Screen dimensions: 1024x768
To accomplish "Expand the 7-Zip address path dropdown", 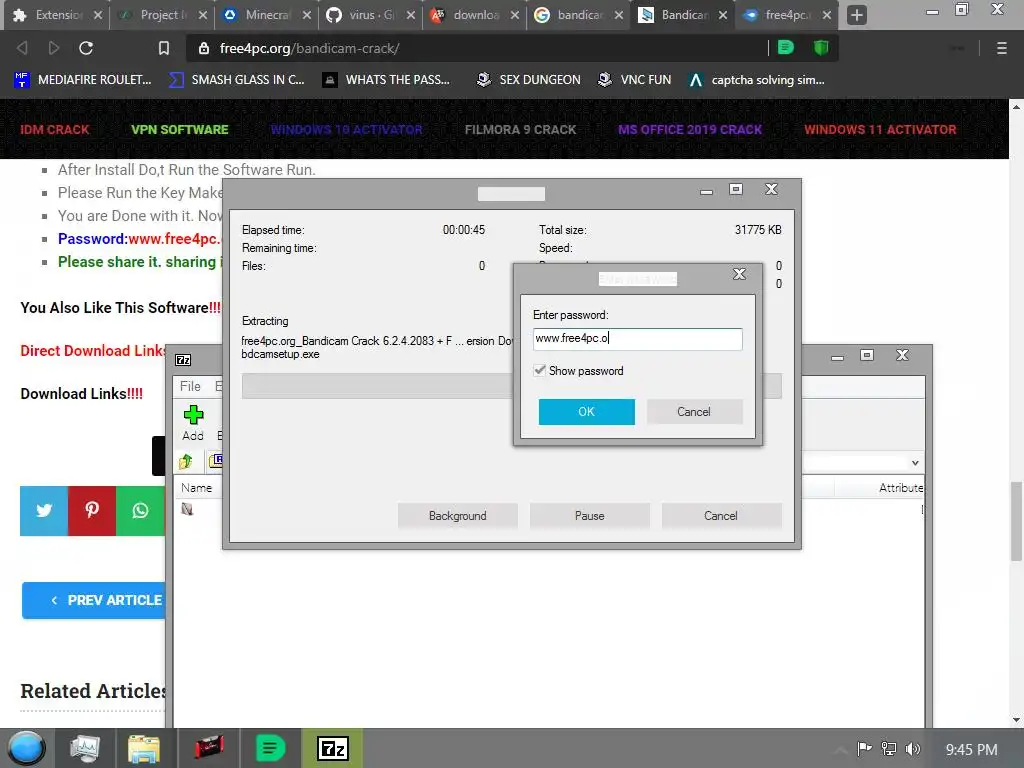I will (915, 462).
